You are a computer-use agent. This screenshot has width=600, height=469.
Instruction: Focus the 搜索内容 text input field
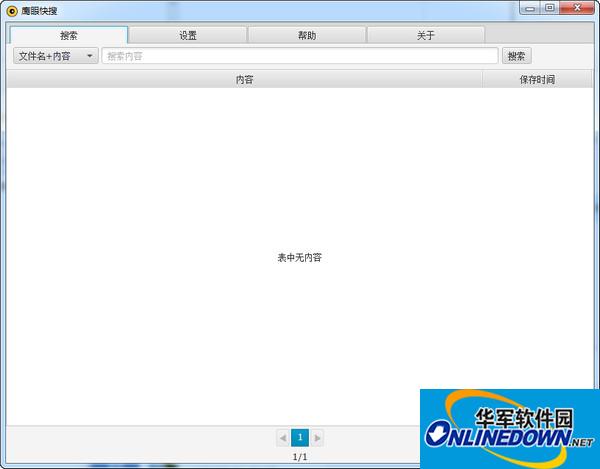click(x=300, y=56)
